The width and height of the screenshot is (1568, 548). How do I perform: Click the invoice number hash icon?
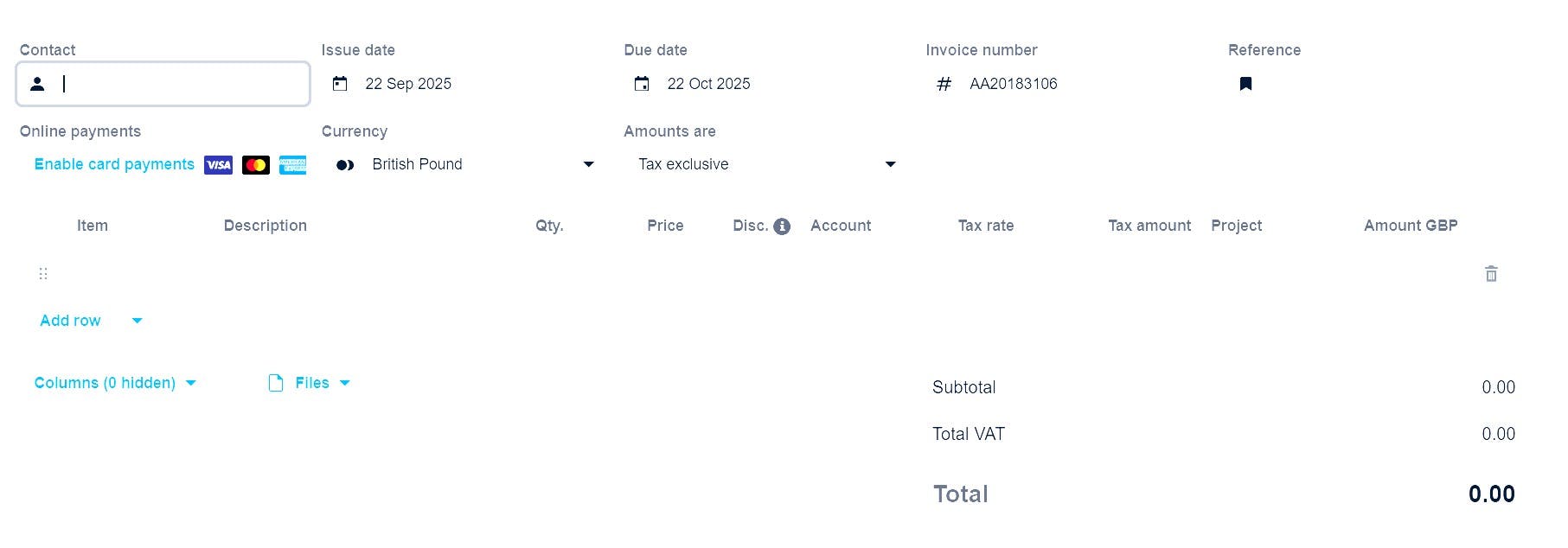[x=944, y=84]
